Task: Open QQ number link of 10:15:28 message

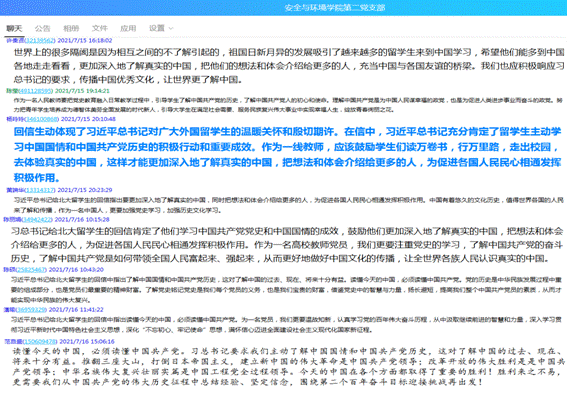Action: [37, 219]
